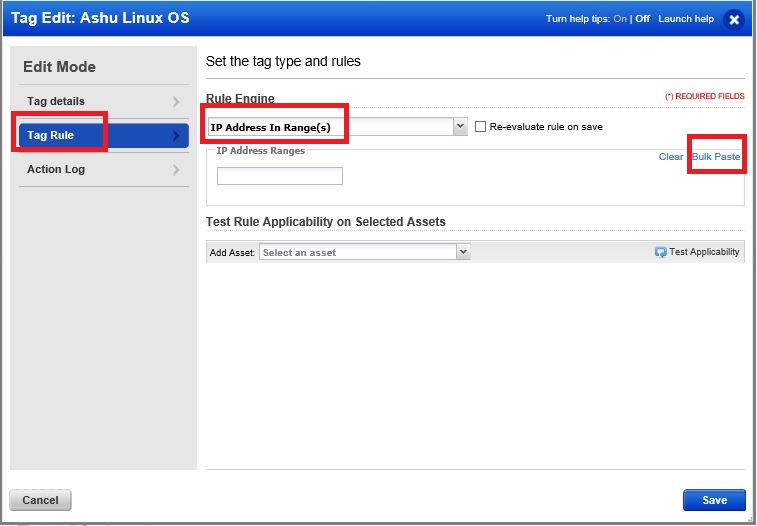Clear the IP address ranges
Viewport: 757px width, 526px height.
(x=671, y=157)
